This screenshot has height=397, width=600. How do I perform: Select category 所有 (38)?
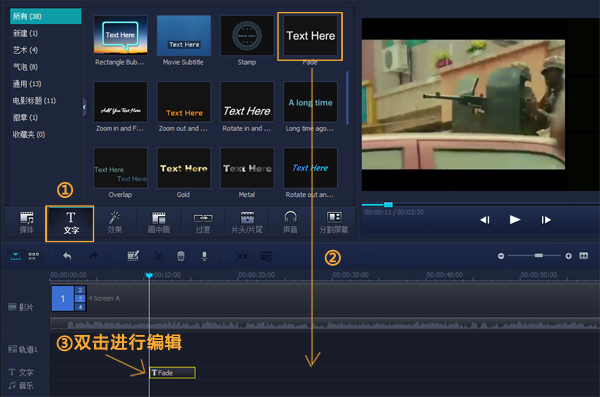[x=46, y=16]
